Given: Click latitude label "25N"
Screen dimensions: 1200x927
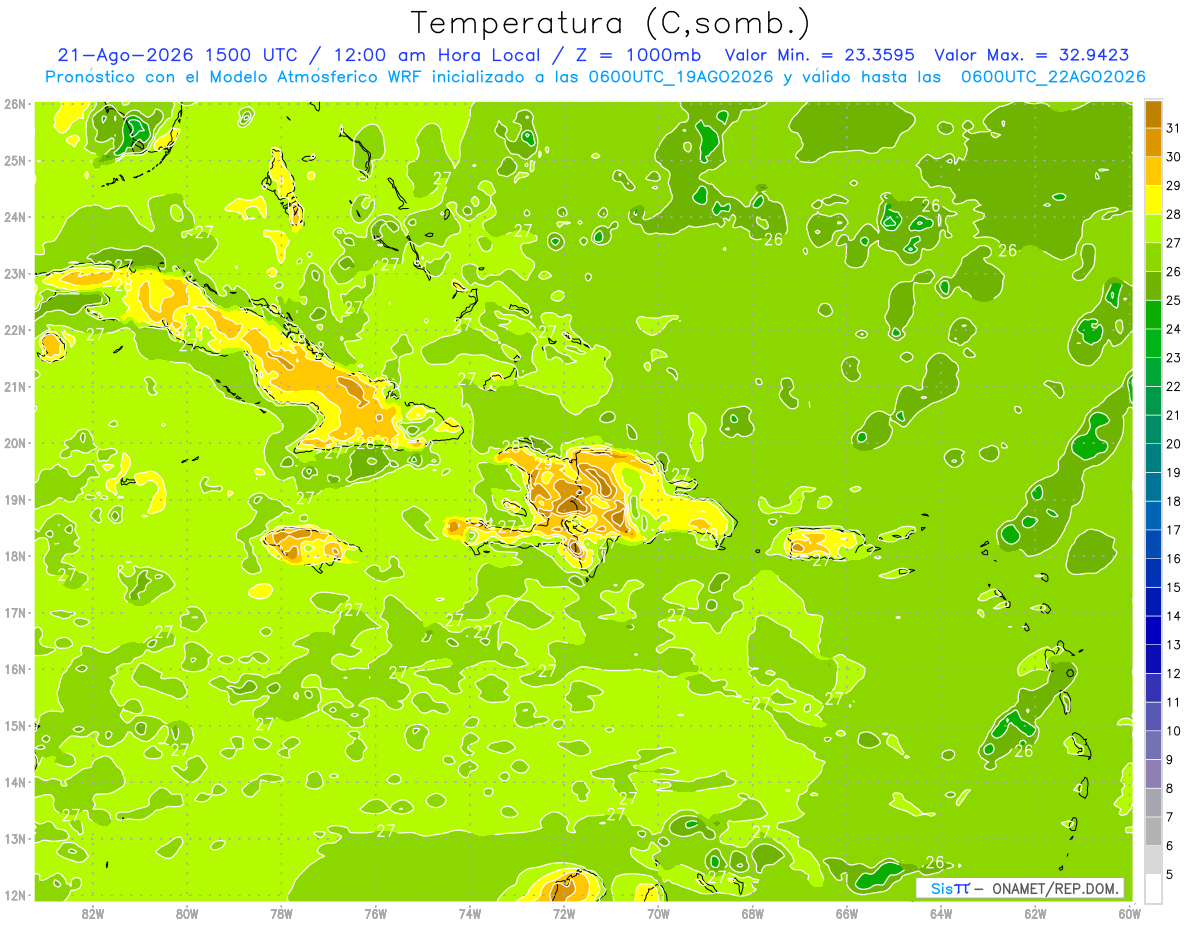Looking at the screenshot, I should 15,160.
